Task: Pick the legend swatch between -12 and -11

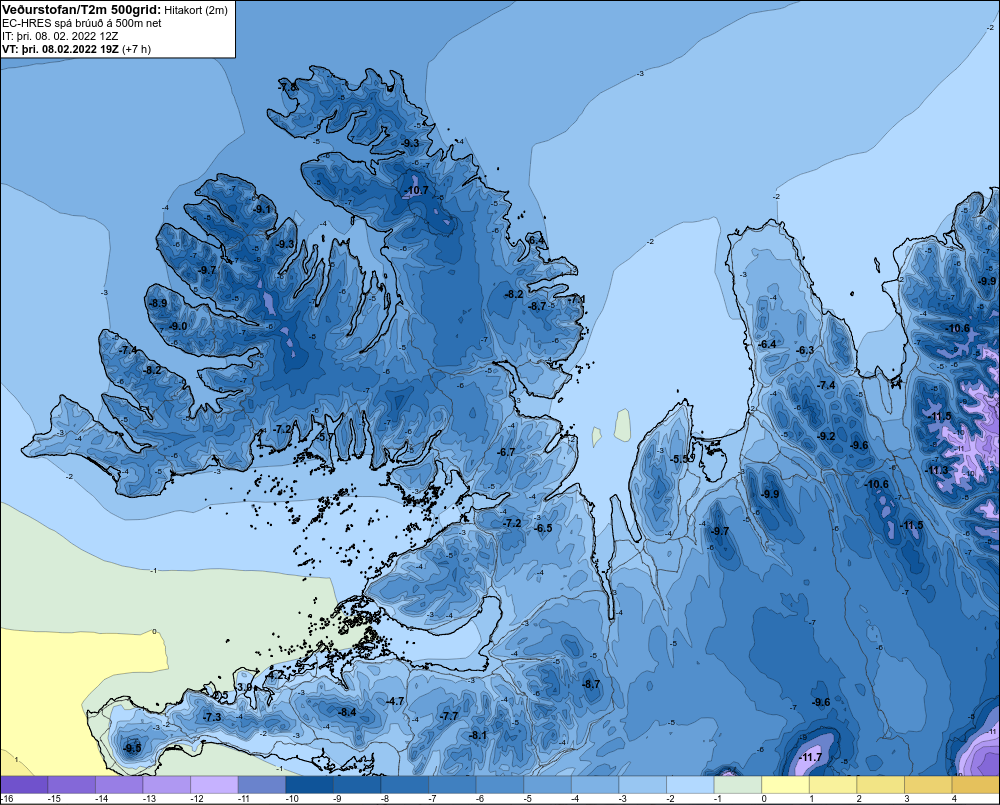Action: point(214,785)
